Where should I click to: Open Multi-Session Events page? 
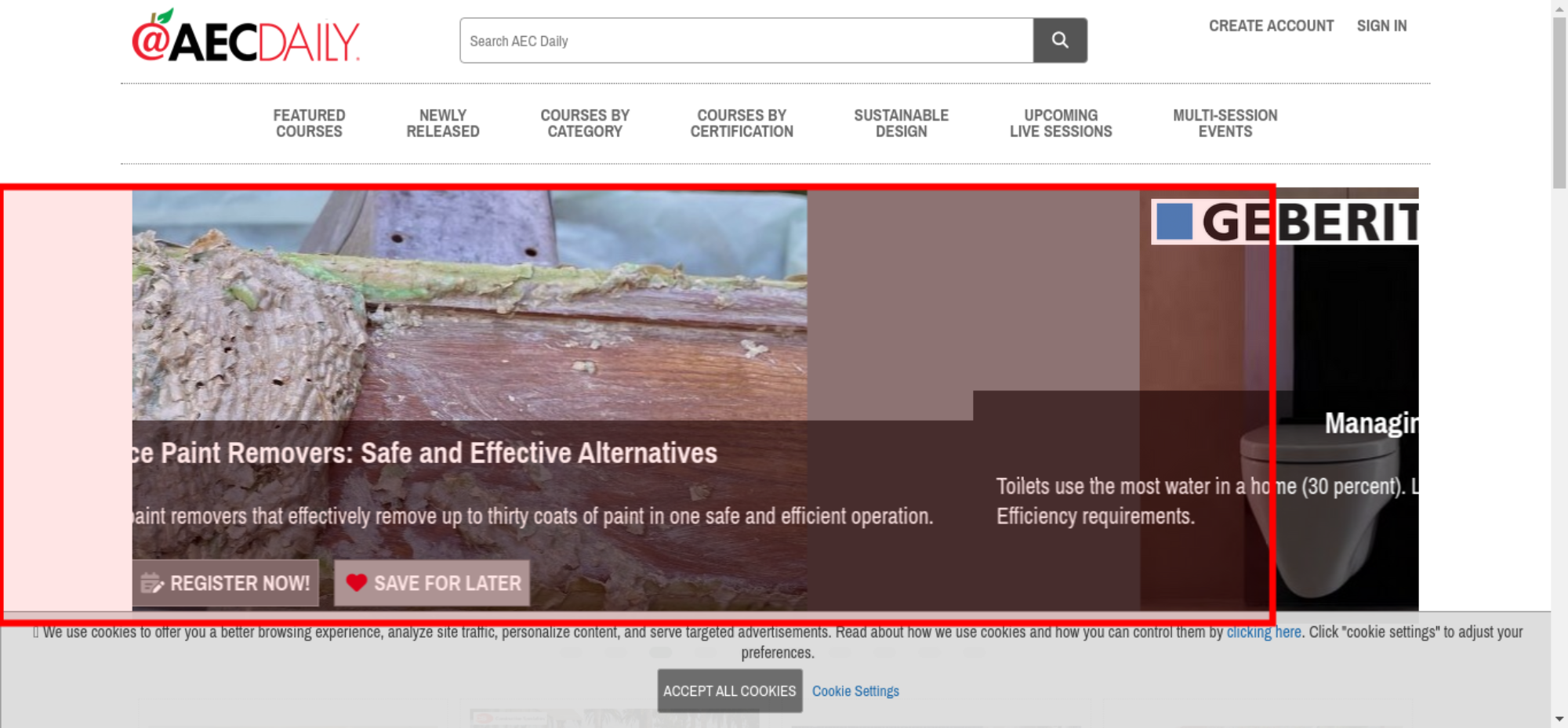click(x=1225, y=124)
